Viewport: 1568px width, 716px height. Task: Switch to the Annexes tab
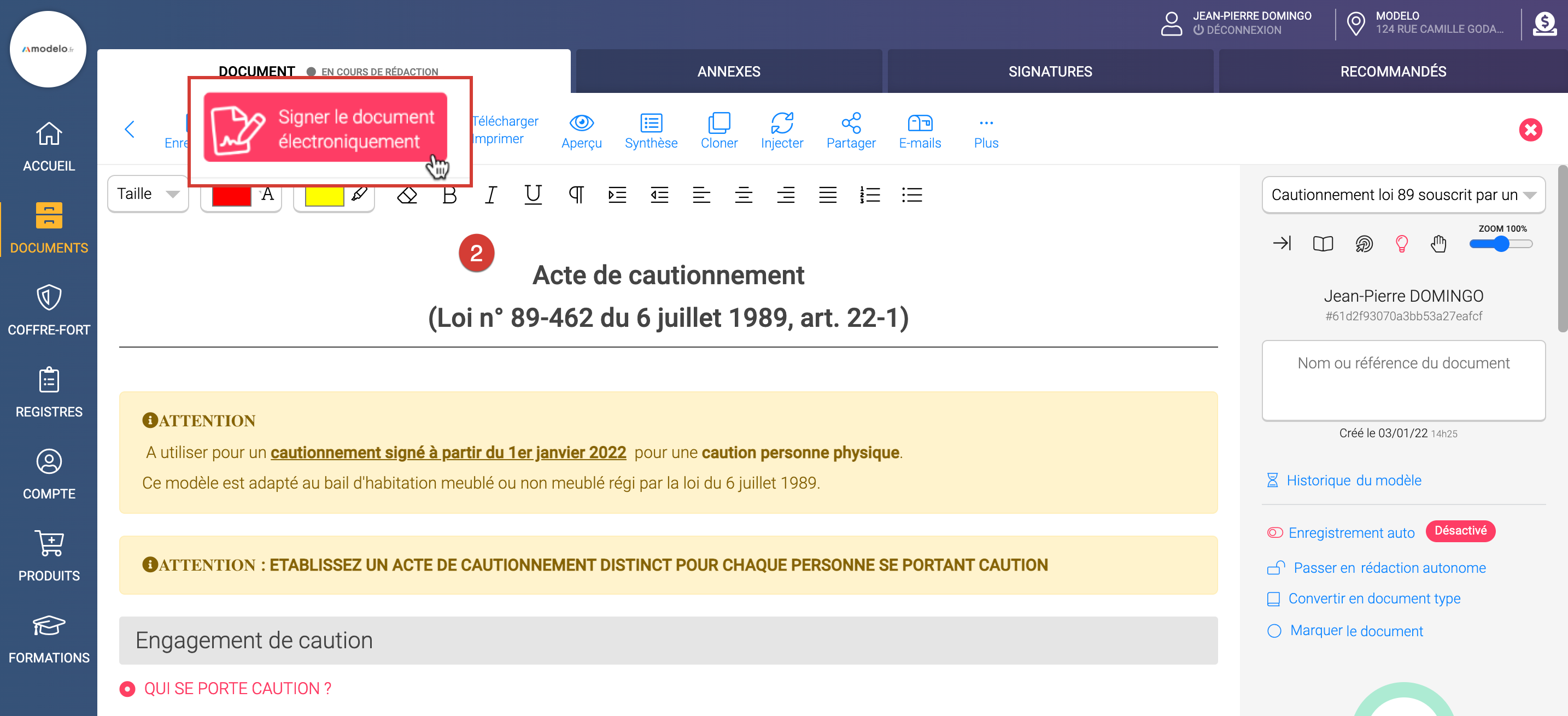728,72
